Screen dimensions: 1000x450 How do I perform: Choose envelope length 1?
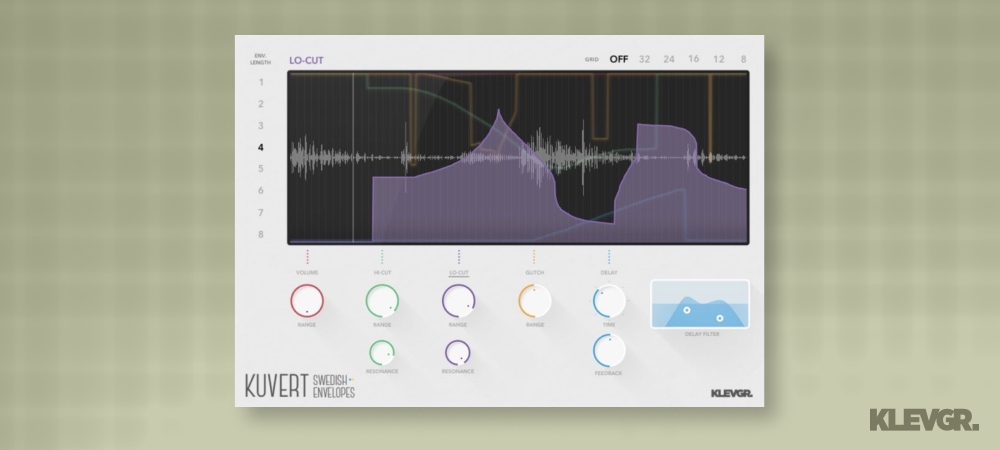pyautogui.click(x=261, y=82)
